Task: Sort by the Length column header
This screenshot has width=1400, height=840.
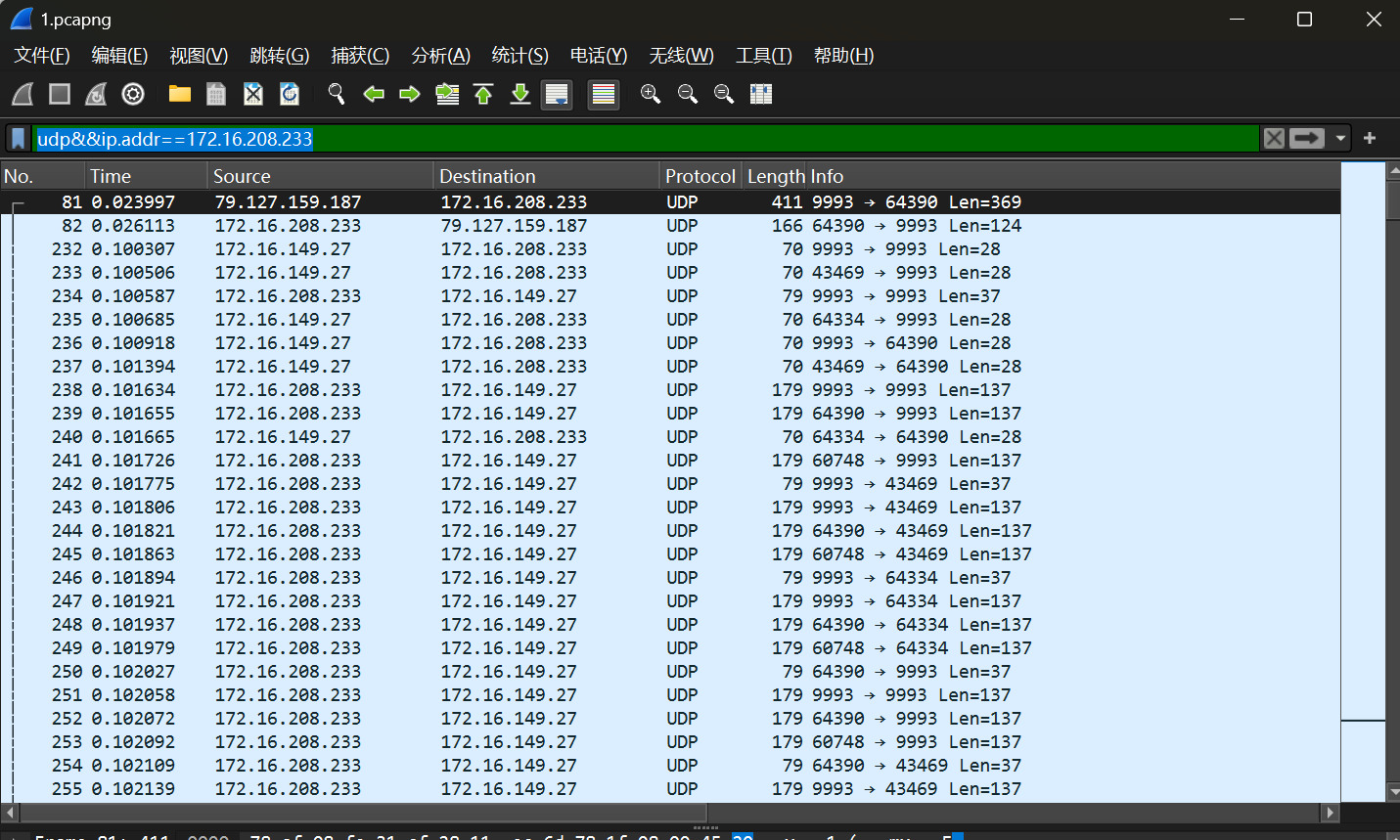Action: tap(774, 176)
